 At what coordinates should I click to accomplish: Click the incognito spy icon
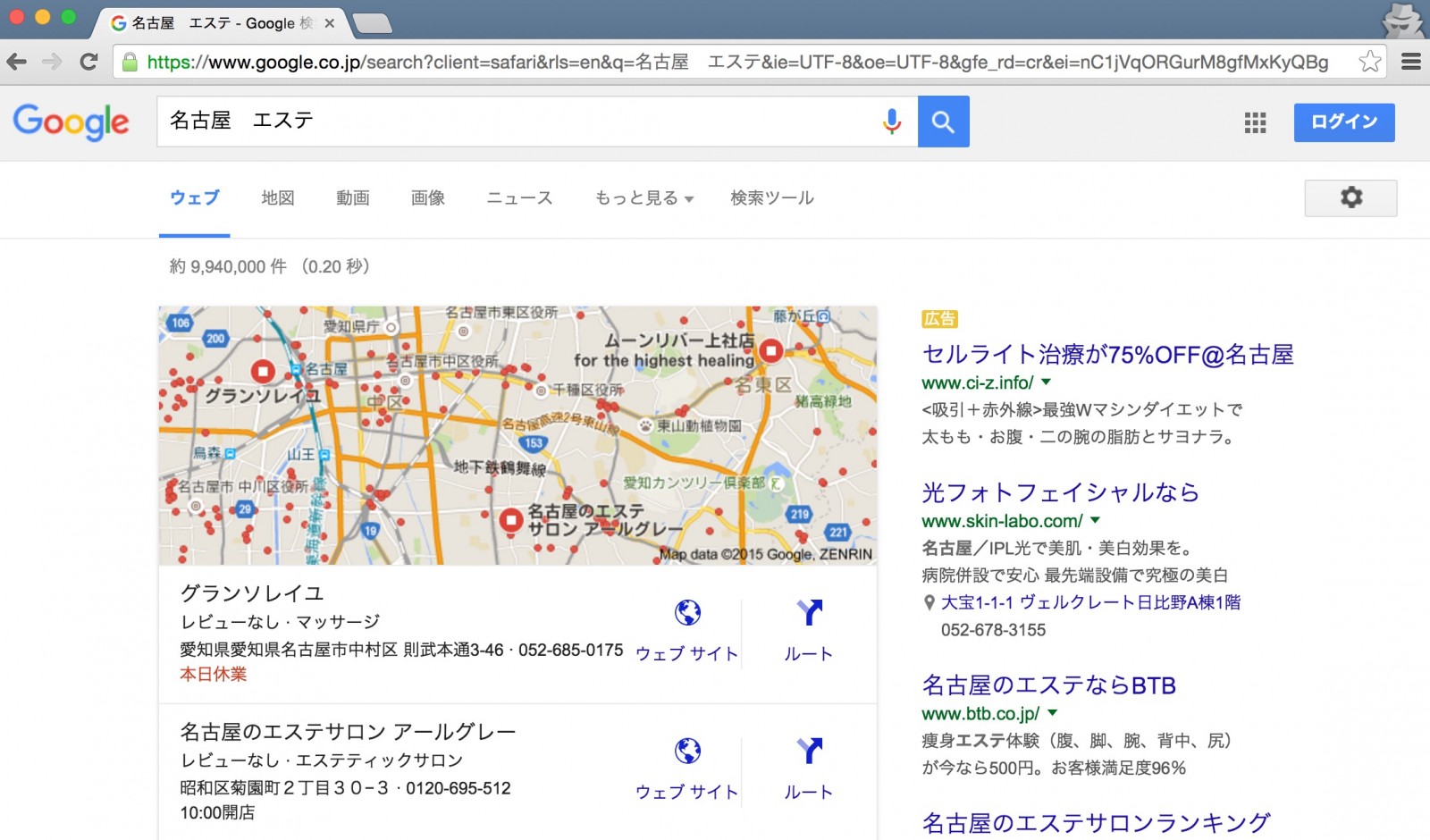[x=1402, y=20]
